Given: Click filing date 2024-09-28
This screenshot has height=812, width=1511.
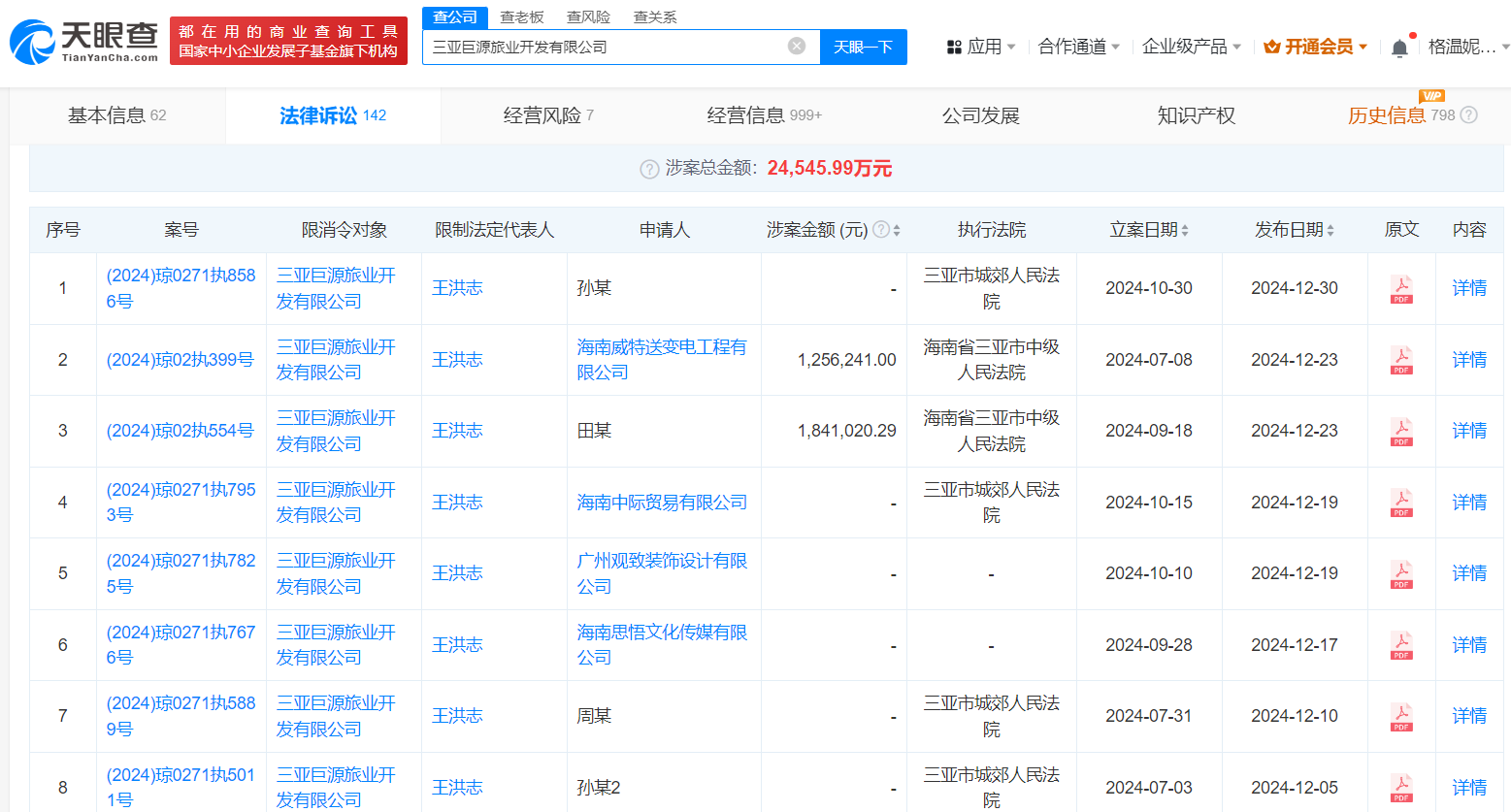Looking at the screenshot, I should coord(1149,645).
